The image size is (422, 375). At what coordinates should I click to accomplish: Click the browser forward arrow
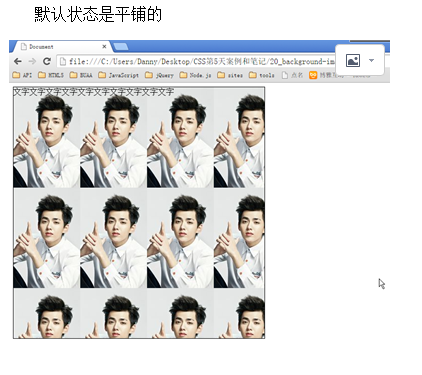click(32, 61)
